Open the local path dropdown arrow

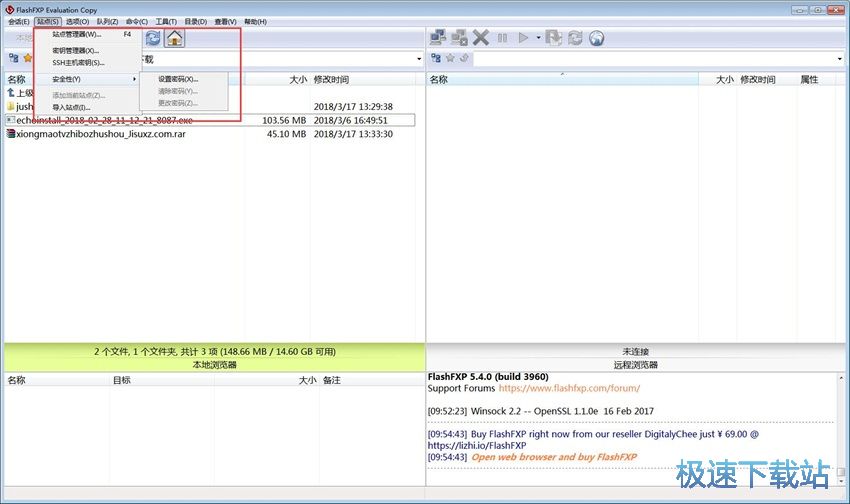(419, 59)
